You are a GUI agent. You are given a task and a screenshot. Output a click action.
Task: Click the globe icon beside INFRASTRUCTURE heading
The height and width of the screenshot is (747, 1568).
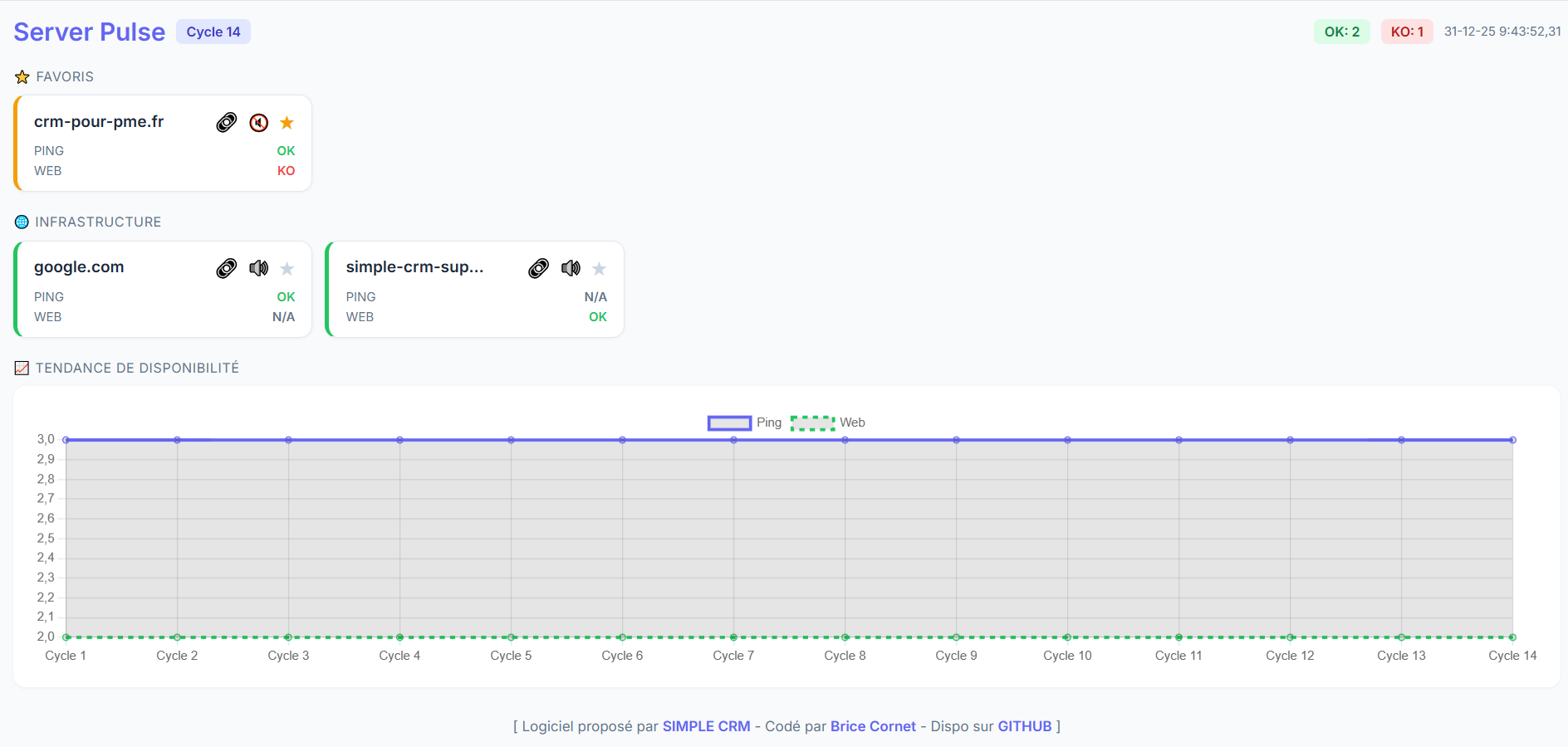click(x=21, y=222)
